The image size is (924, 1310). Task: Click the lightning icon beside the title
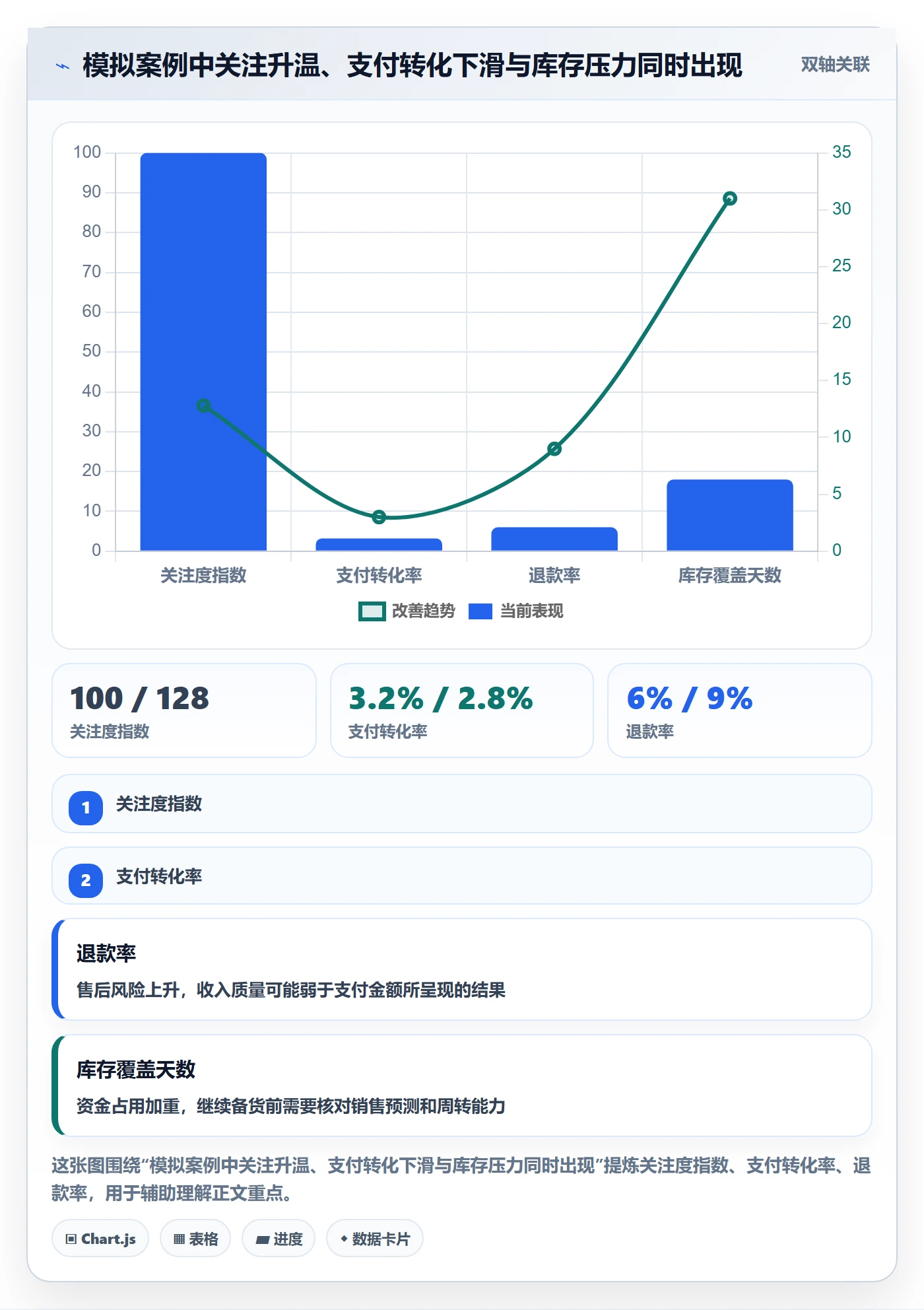63,66
